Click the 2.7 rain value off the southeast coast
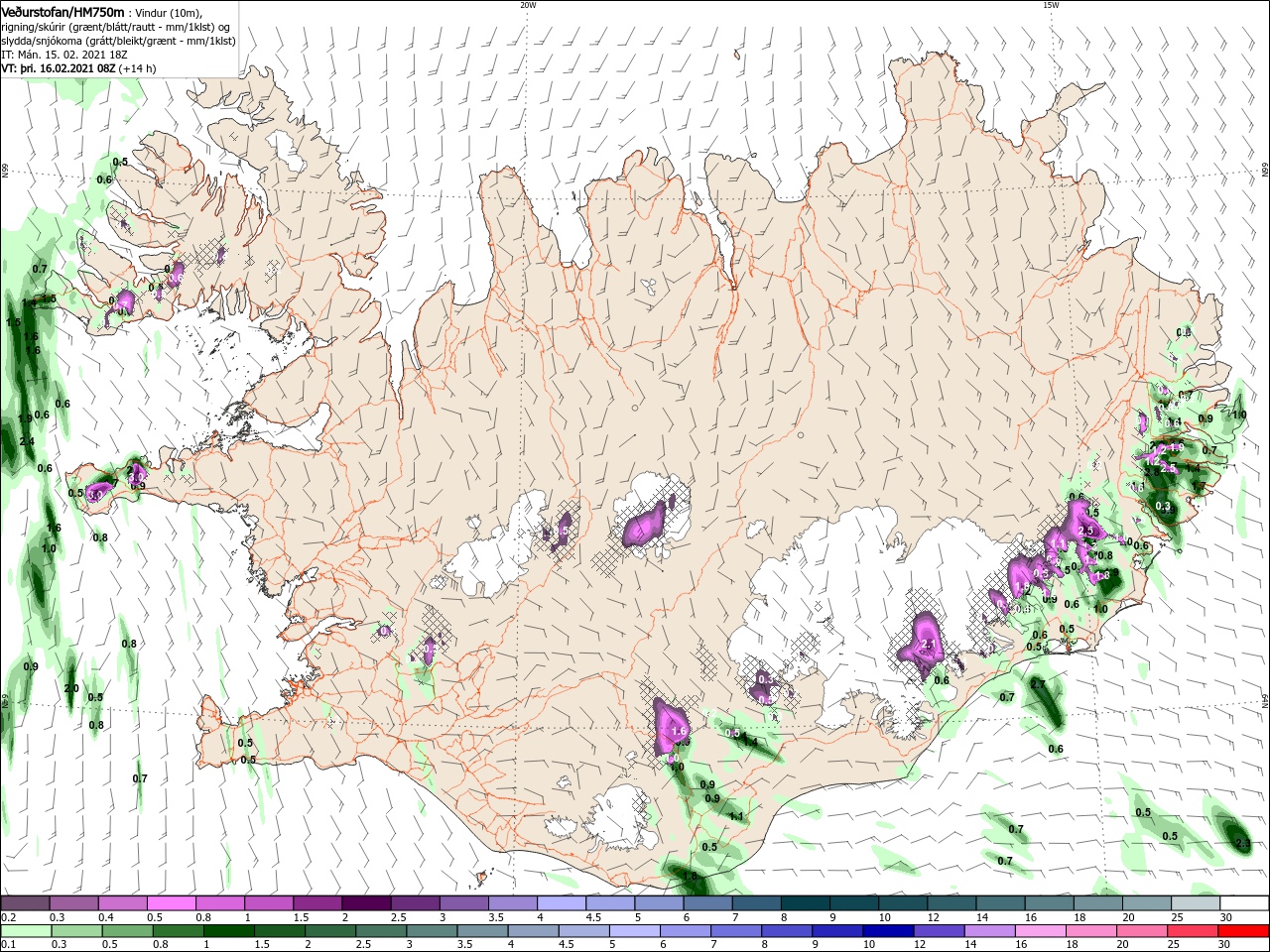The height and width of the screenshot is (952, 1270). point(1038,684)
